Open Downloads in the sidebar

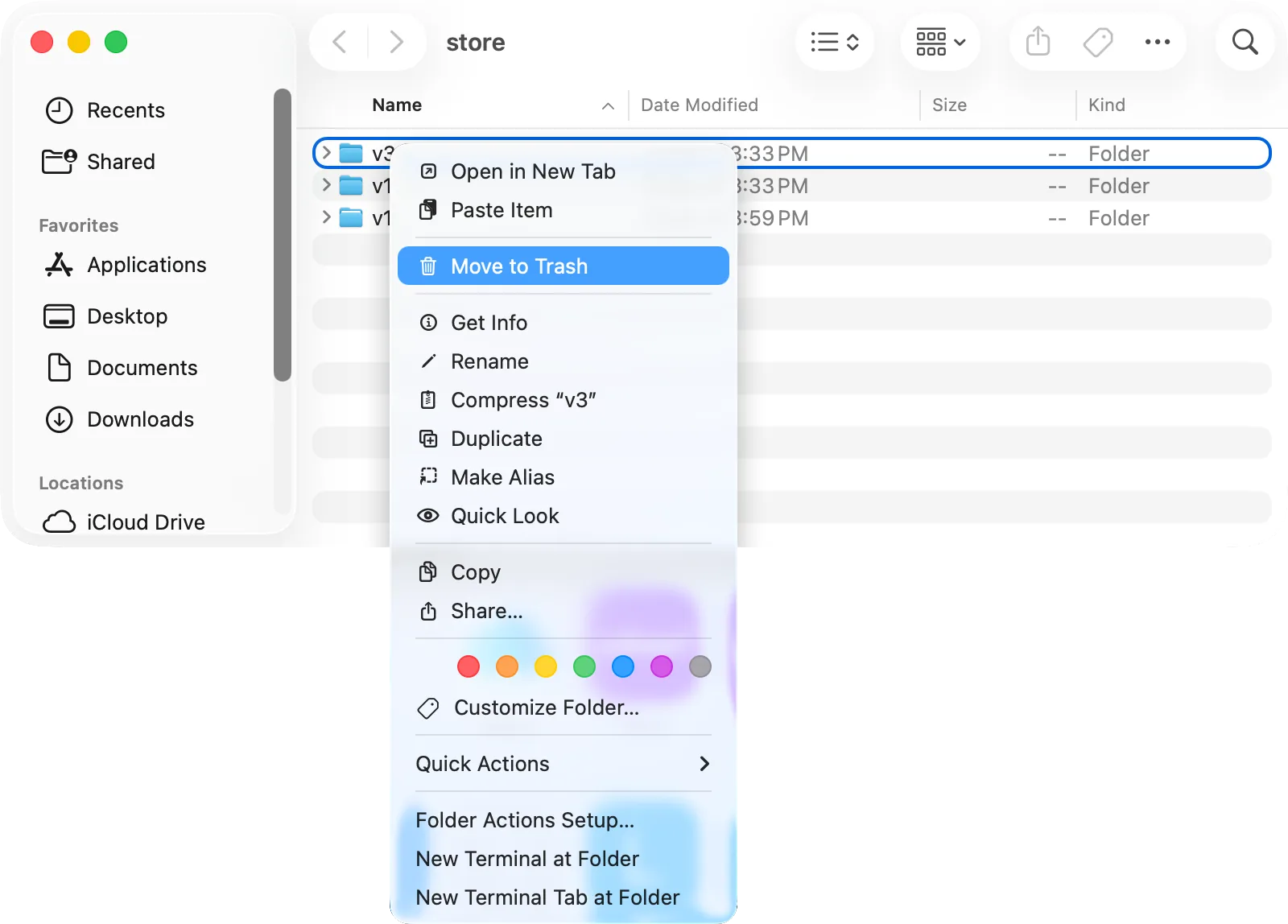click(x=119, y=419)
